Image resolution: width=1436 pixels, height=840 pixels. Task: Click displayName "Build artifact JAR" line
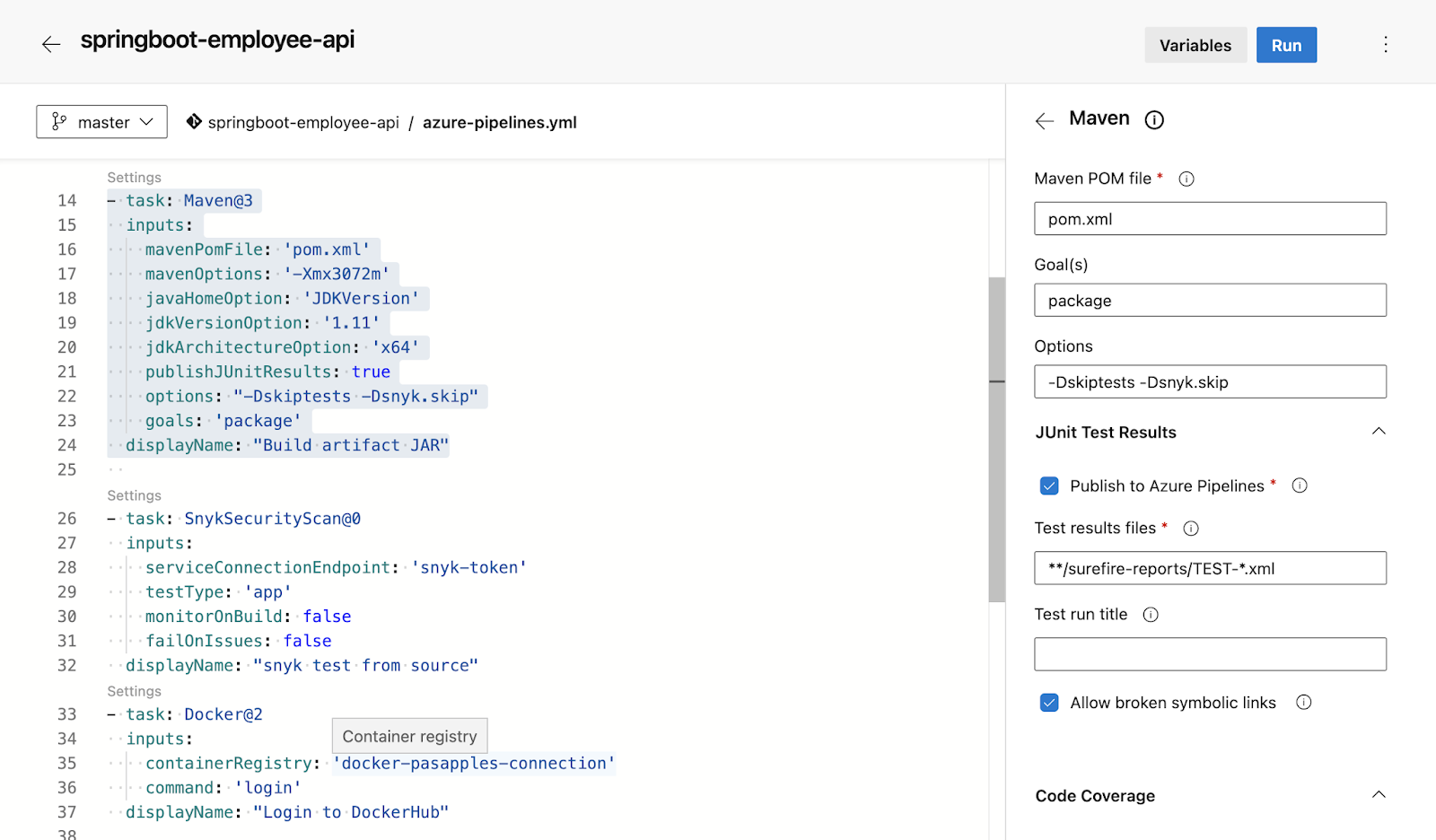tap(287, 445)
